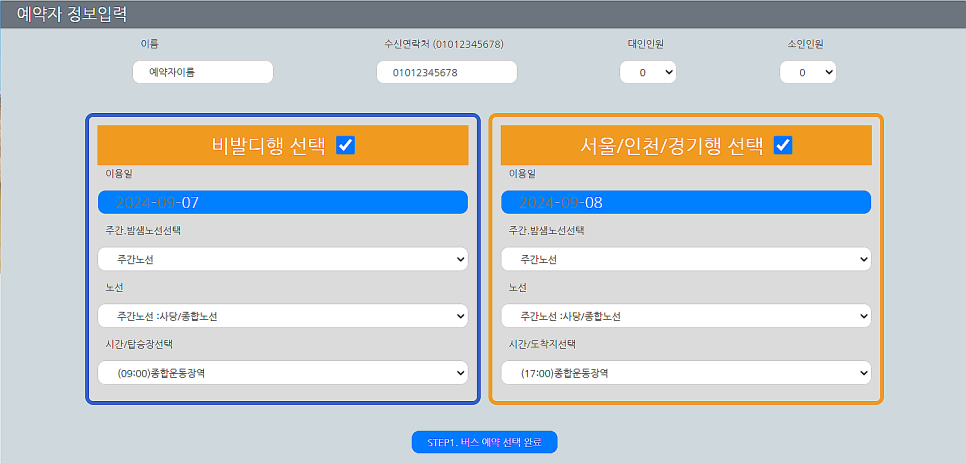The height and width of the screenshot is (463, 966).
Task: Click the 수신연락처 (01012345678) label
Action: pyautogui.click(x=444, y=44)
